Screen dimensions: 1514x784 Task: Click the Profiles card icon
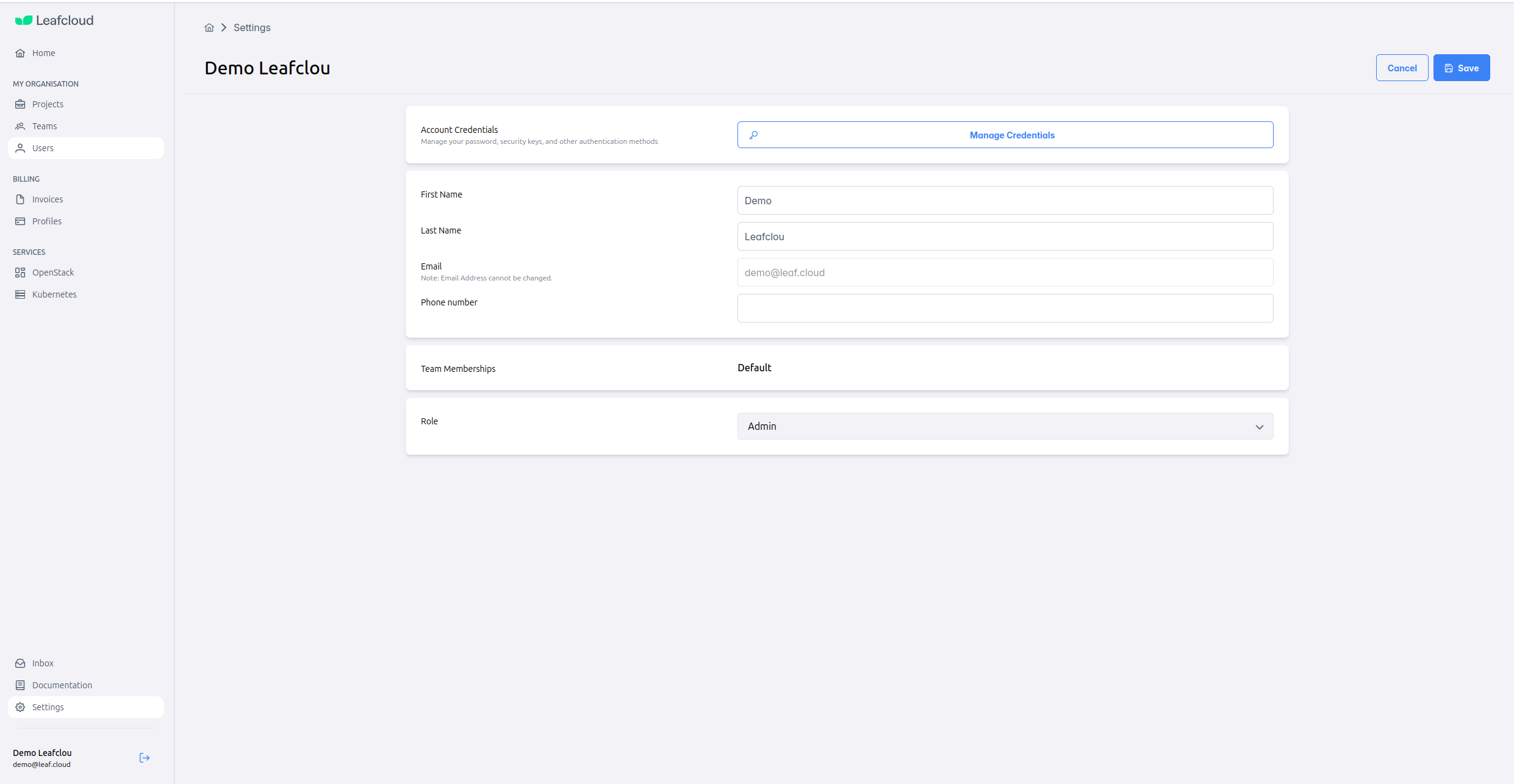point(20,221)
